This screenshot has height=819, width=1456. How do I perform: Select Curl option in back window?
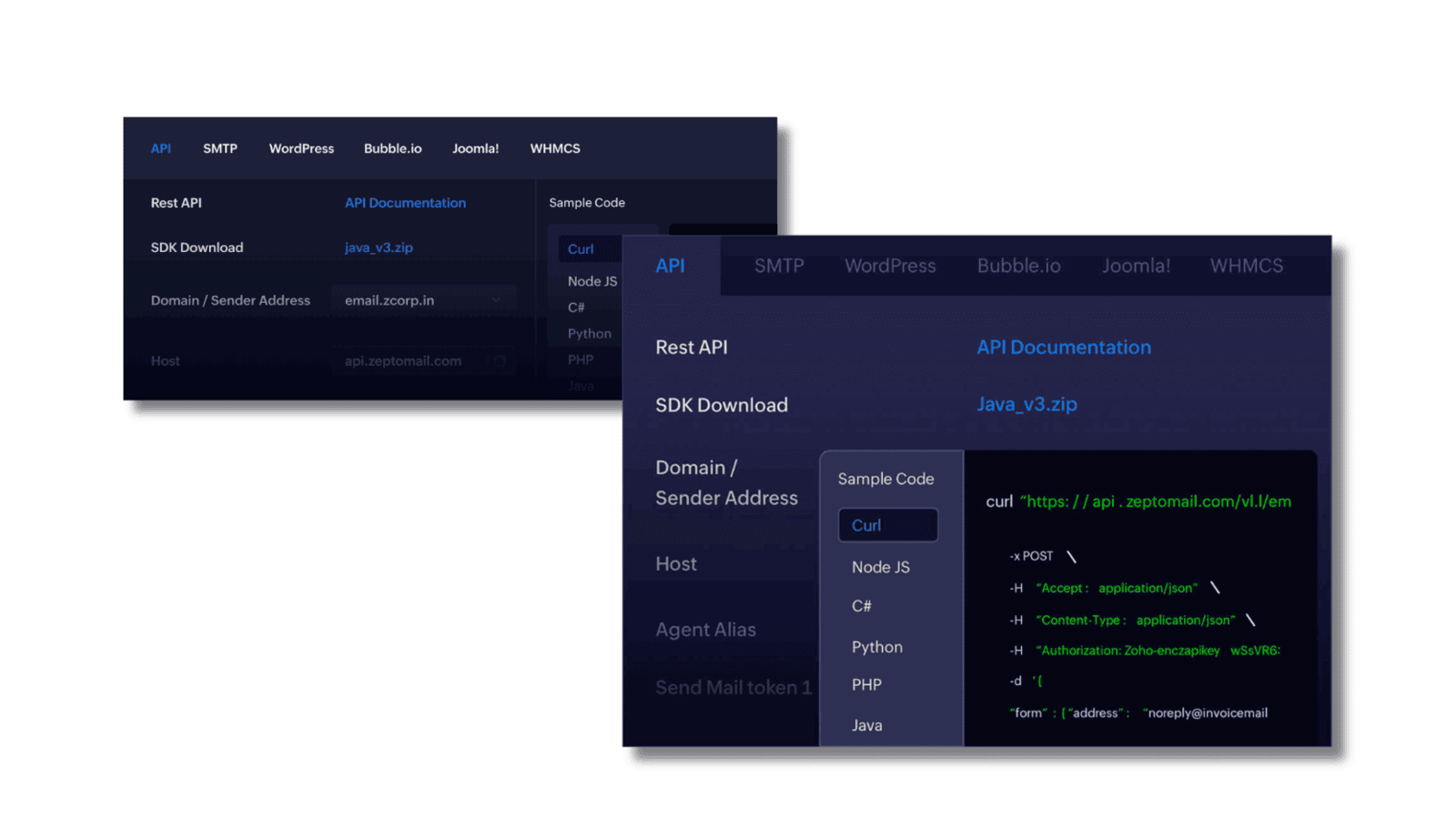(590, 249)
